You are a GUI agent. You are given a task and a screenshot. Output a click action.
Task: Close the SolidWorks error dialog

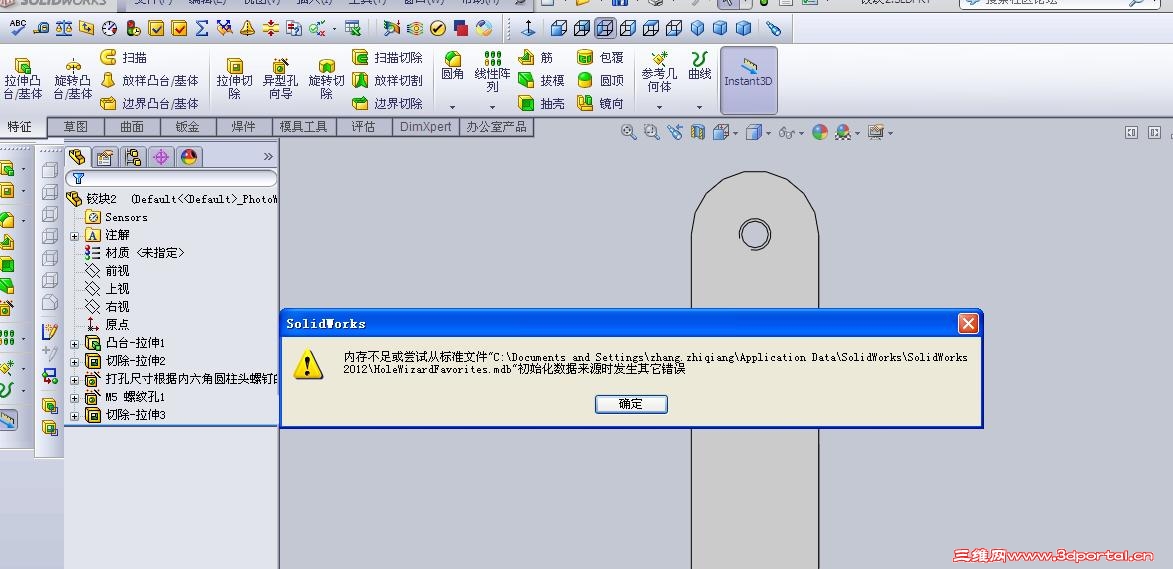pos(968,324)
